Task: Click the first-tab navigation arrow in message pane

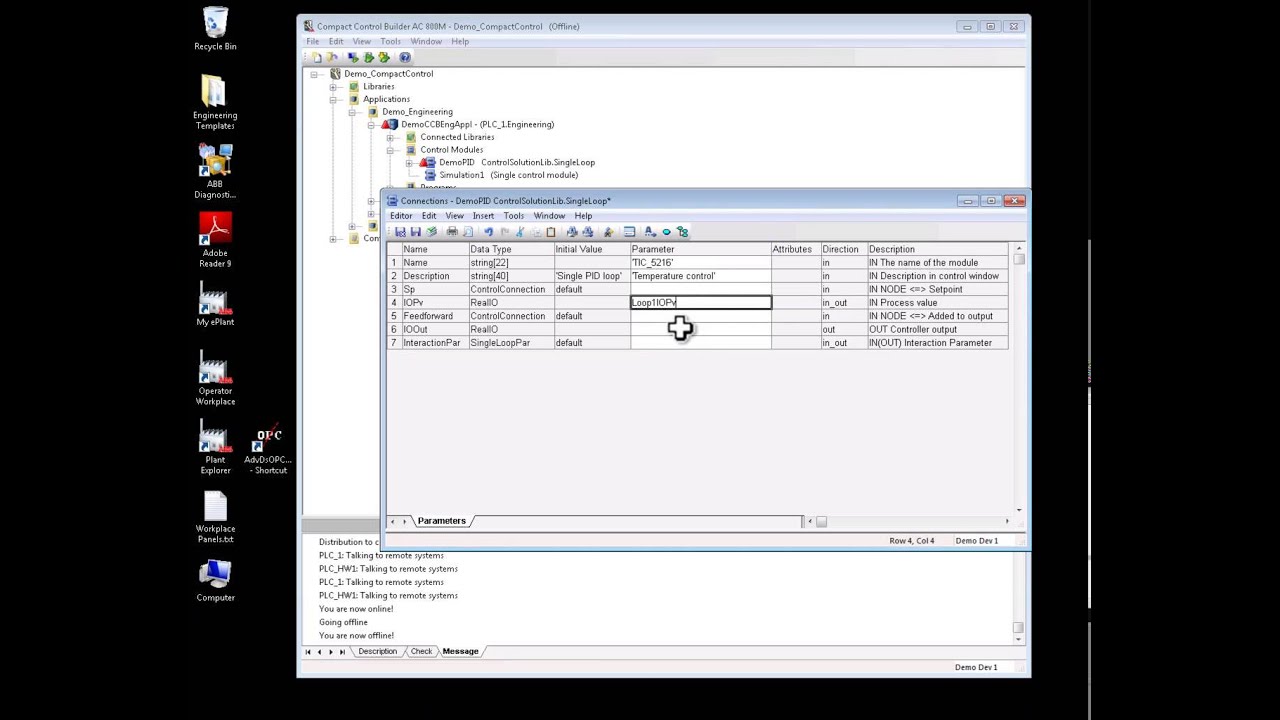Action: [x=308, y=652]
